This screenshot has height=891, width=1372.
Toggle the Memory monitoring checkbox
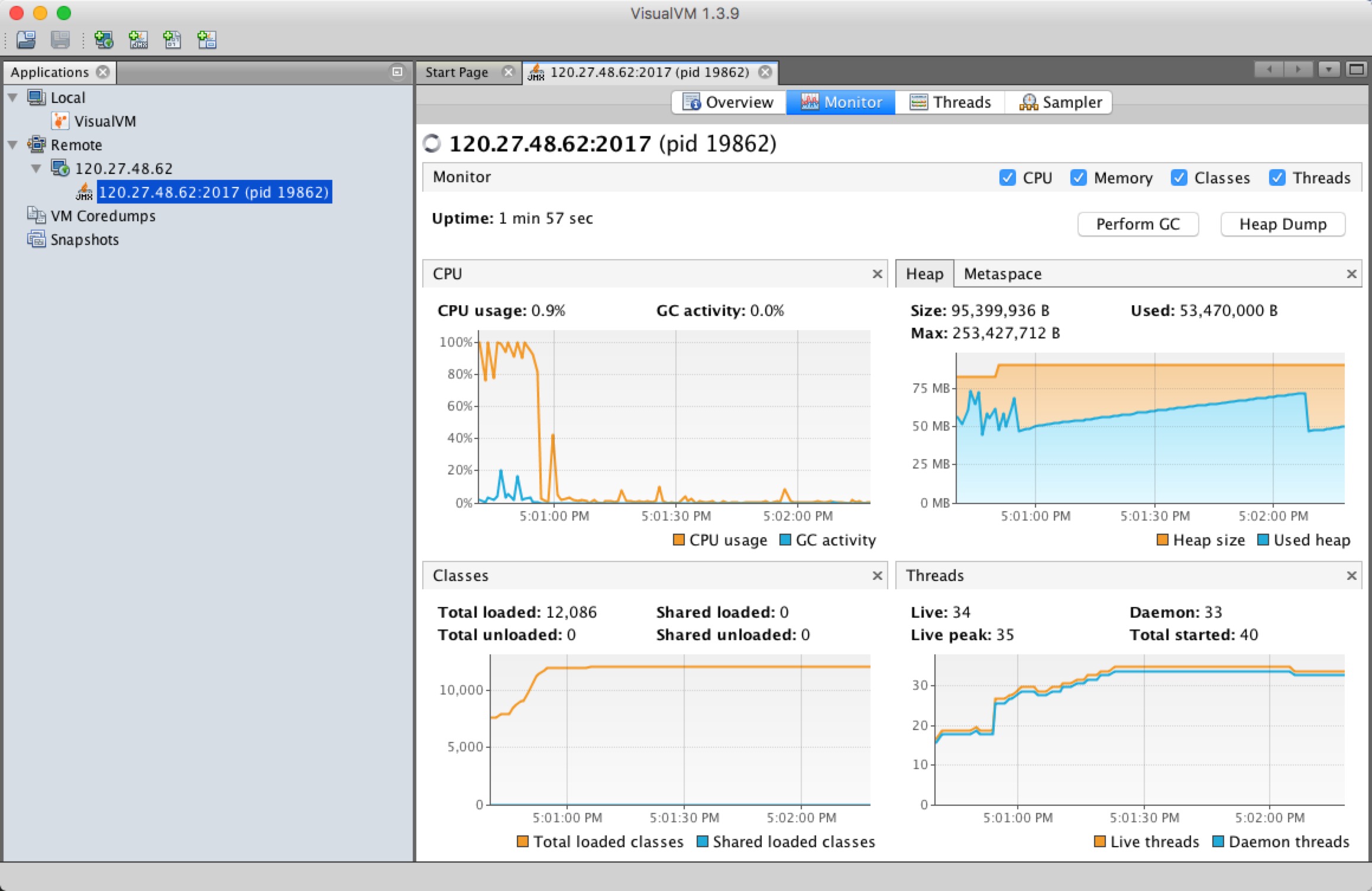[1078, 178]
